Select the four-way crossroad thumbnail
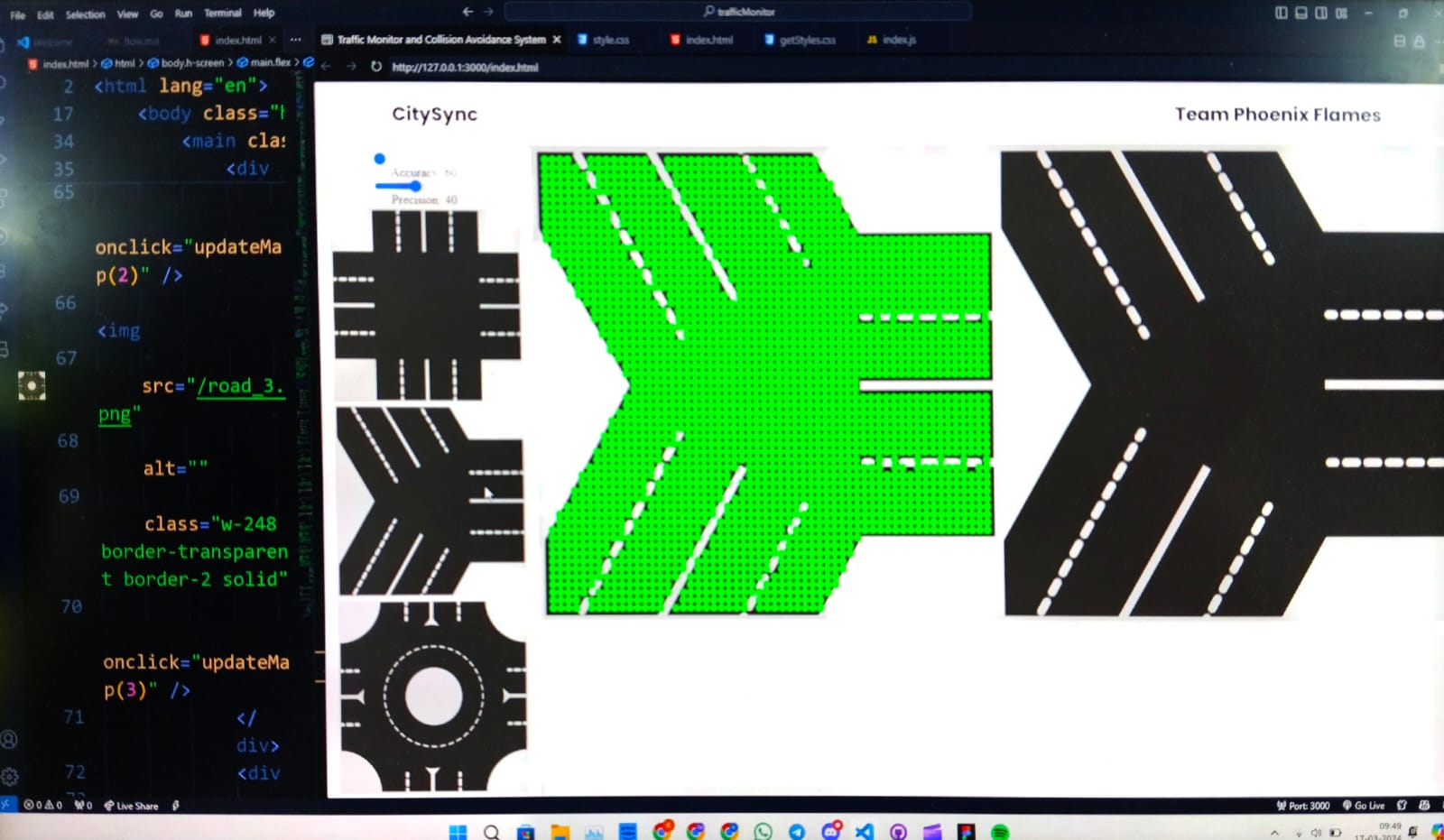The height and width of the screenshot is (840, 1444). [x=426, y=305]
